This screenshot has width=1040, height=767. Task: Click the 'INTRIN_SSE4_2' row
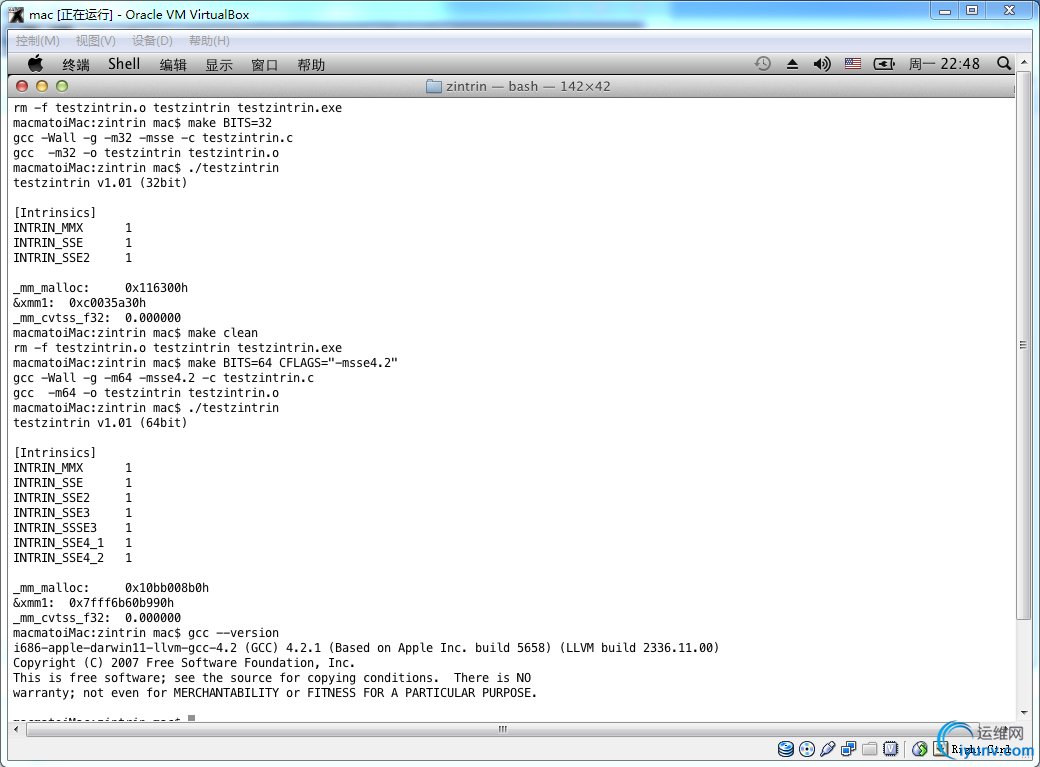pyautogui.click(x=72, y=557)
